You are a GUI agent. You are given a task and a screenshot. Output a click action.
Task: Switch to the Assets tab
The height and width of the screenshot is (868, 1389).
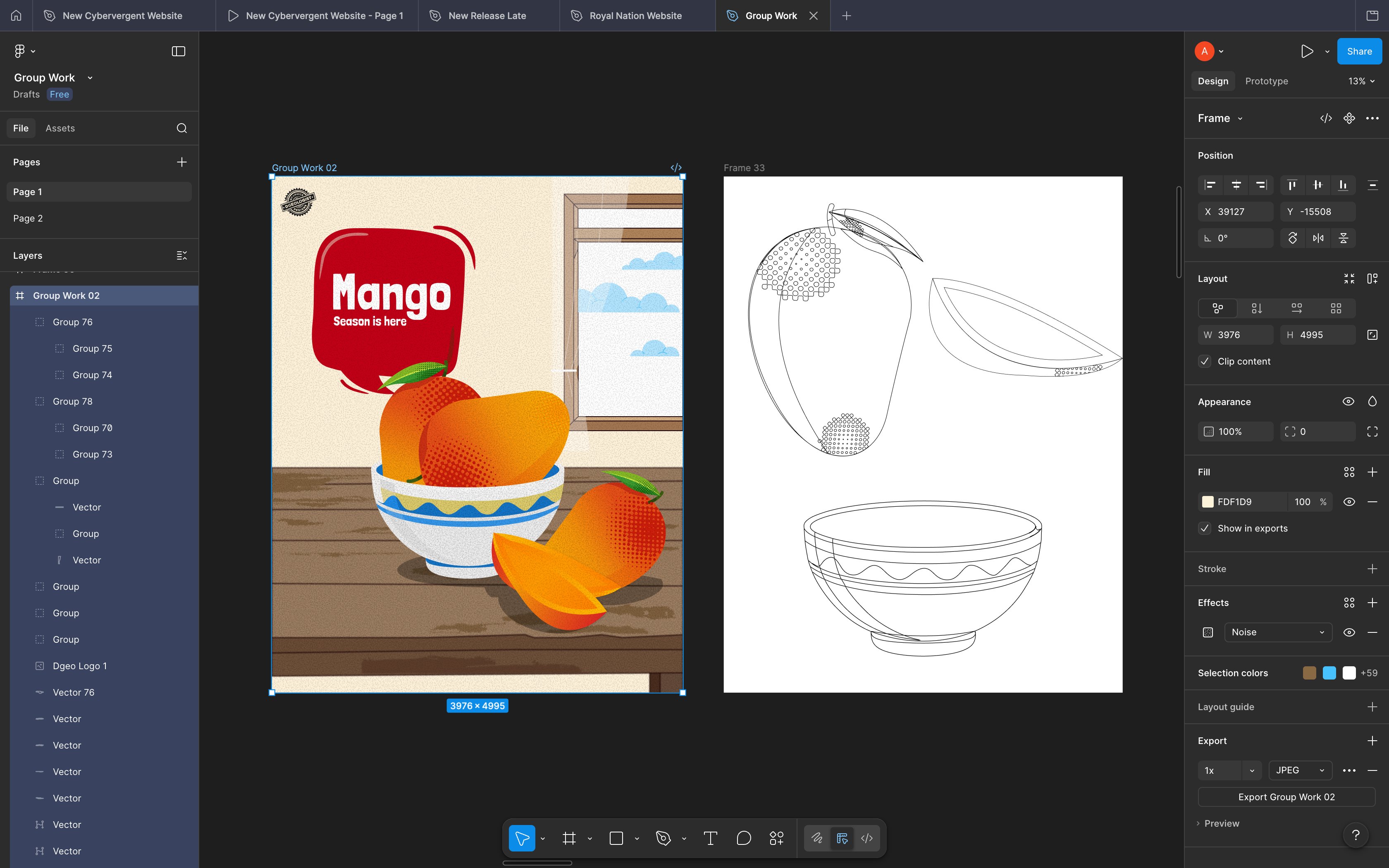point(60,128)
